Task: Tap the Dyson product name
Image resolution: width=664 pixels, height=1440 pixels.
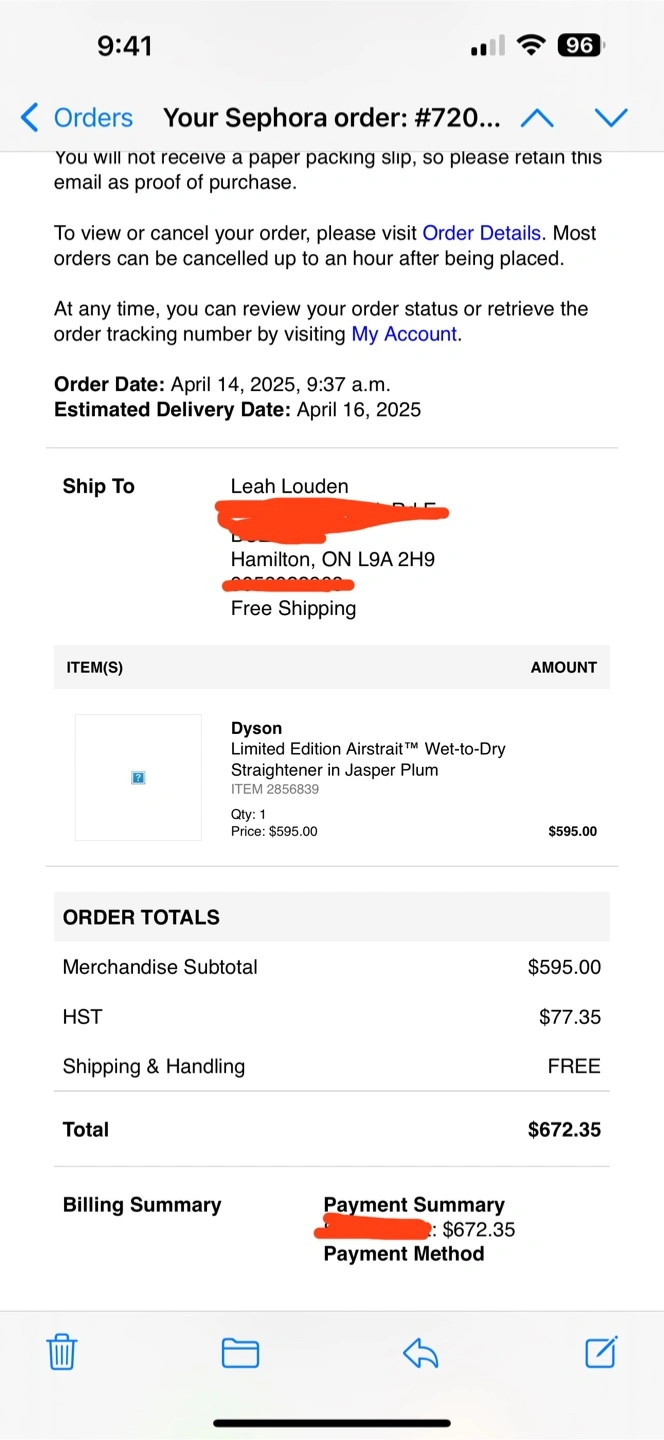Action: [x=256, y=728]
